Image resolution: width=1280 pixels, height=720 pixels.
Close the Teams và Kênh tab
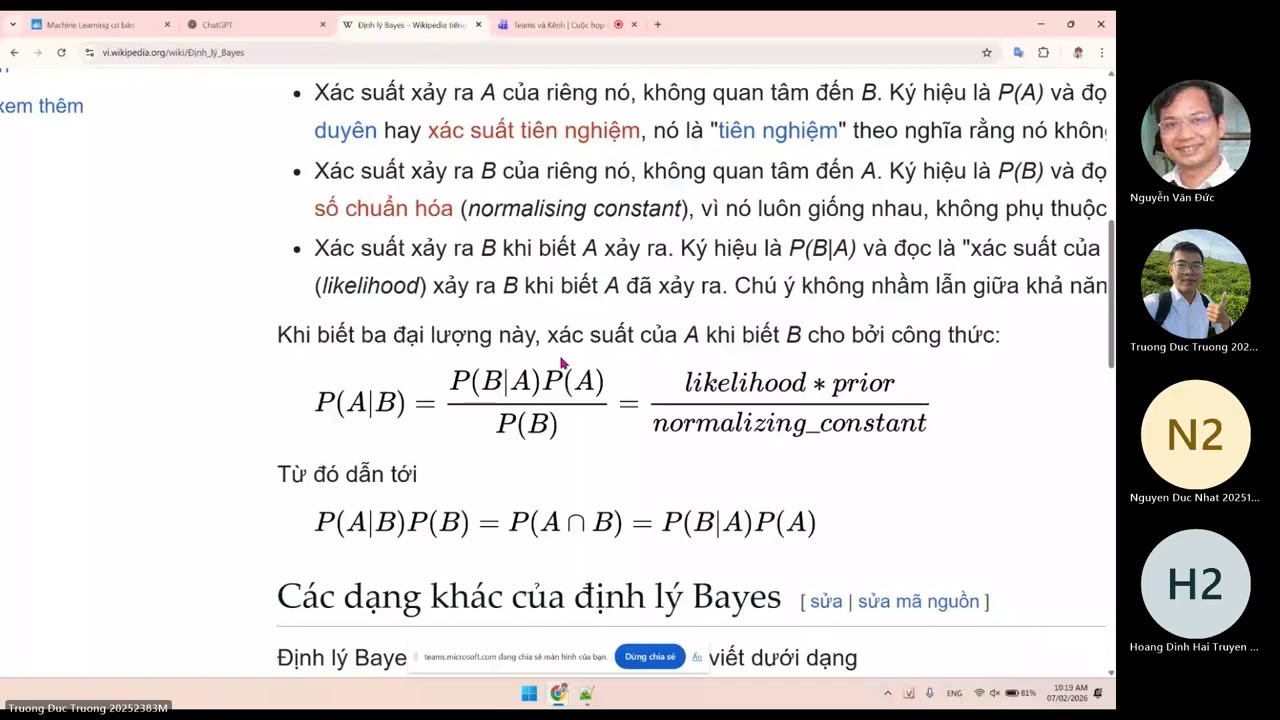pyautogui.click(x=634, y=24)
